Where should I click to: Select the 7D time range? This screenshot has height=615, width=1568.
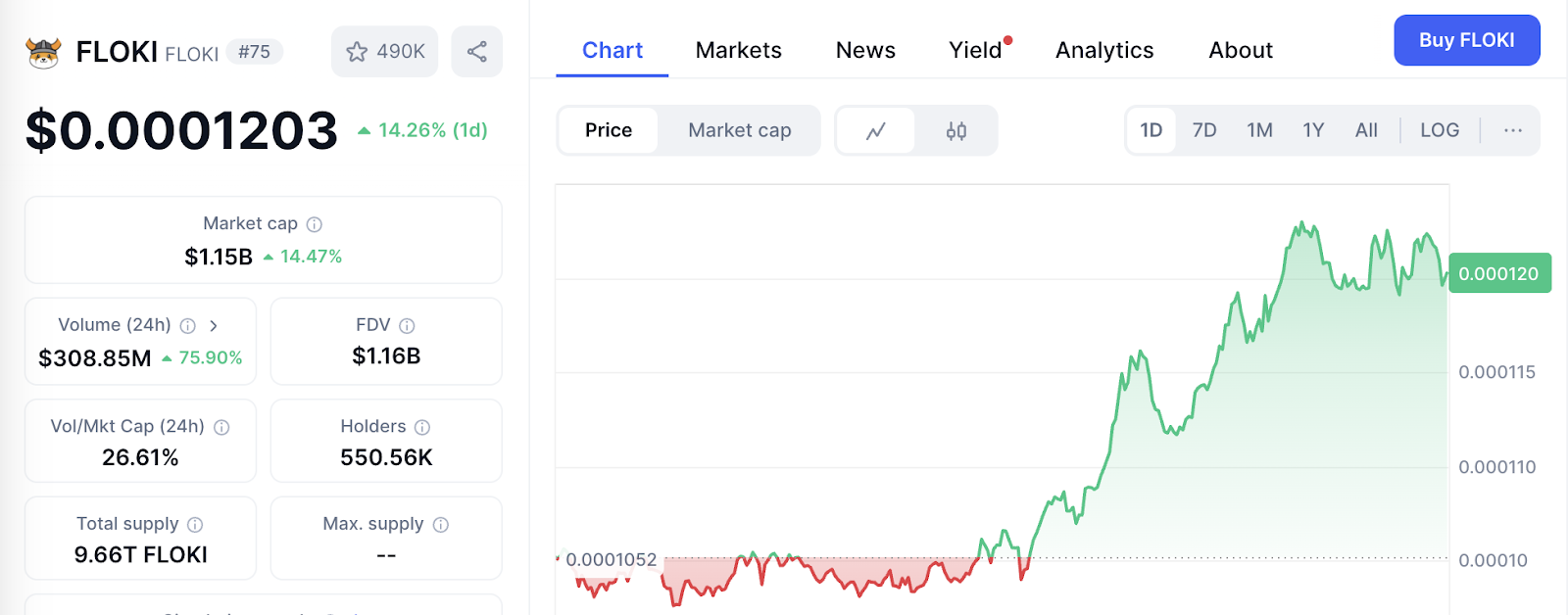tap(1204, 130)
